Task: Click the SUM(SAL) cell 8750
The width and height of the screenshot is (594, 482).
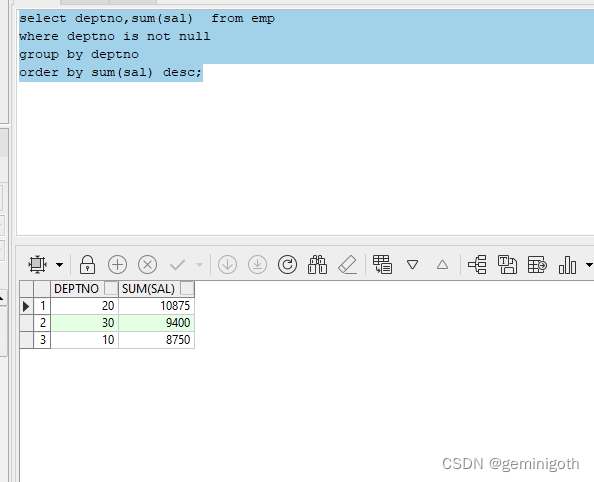Action: (156, 340)
